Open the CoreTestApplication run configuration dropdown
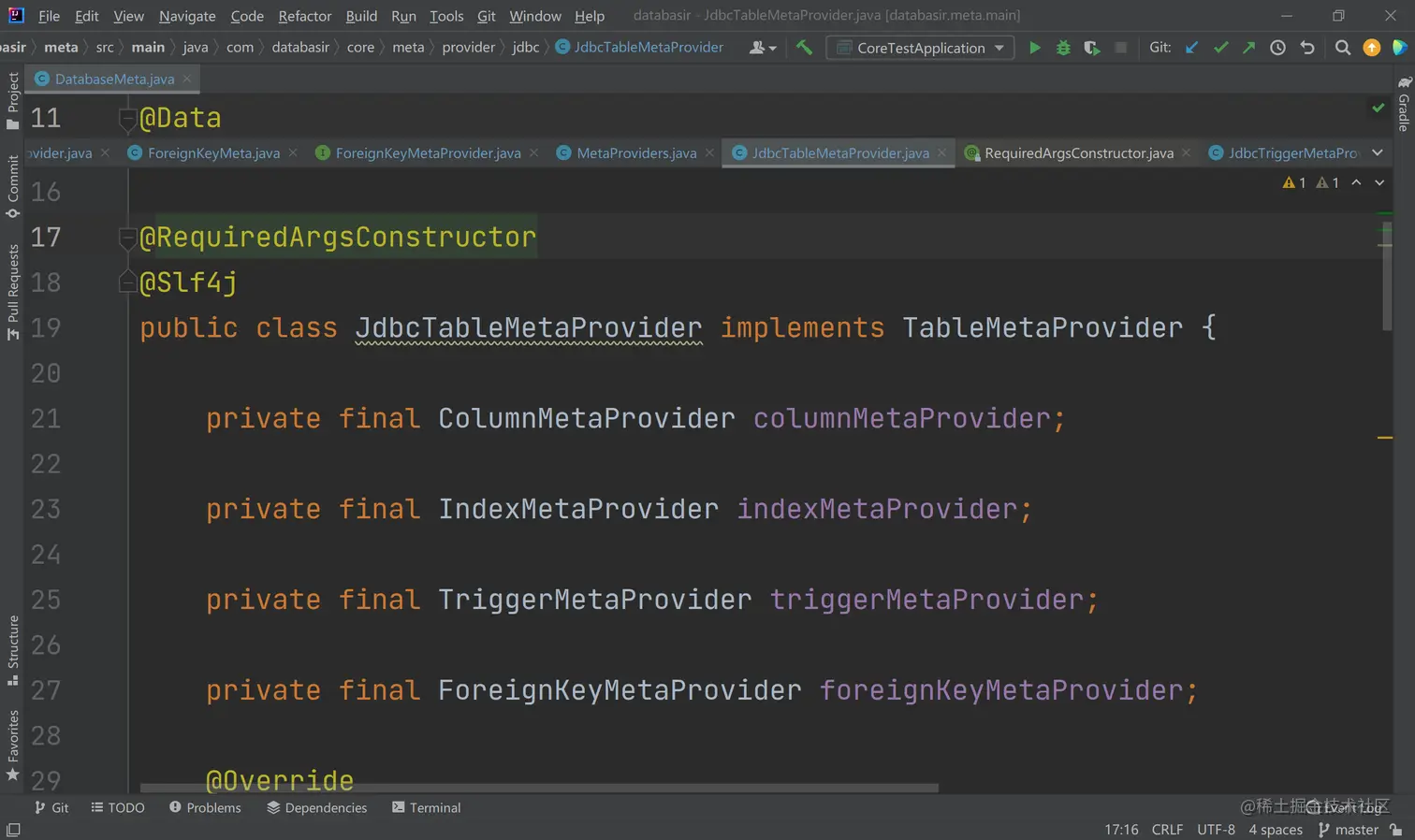The image size is (1415, 840). pyautogui.click(x=921, y=48)
